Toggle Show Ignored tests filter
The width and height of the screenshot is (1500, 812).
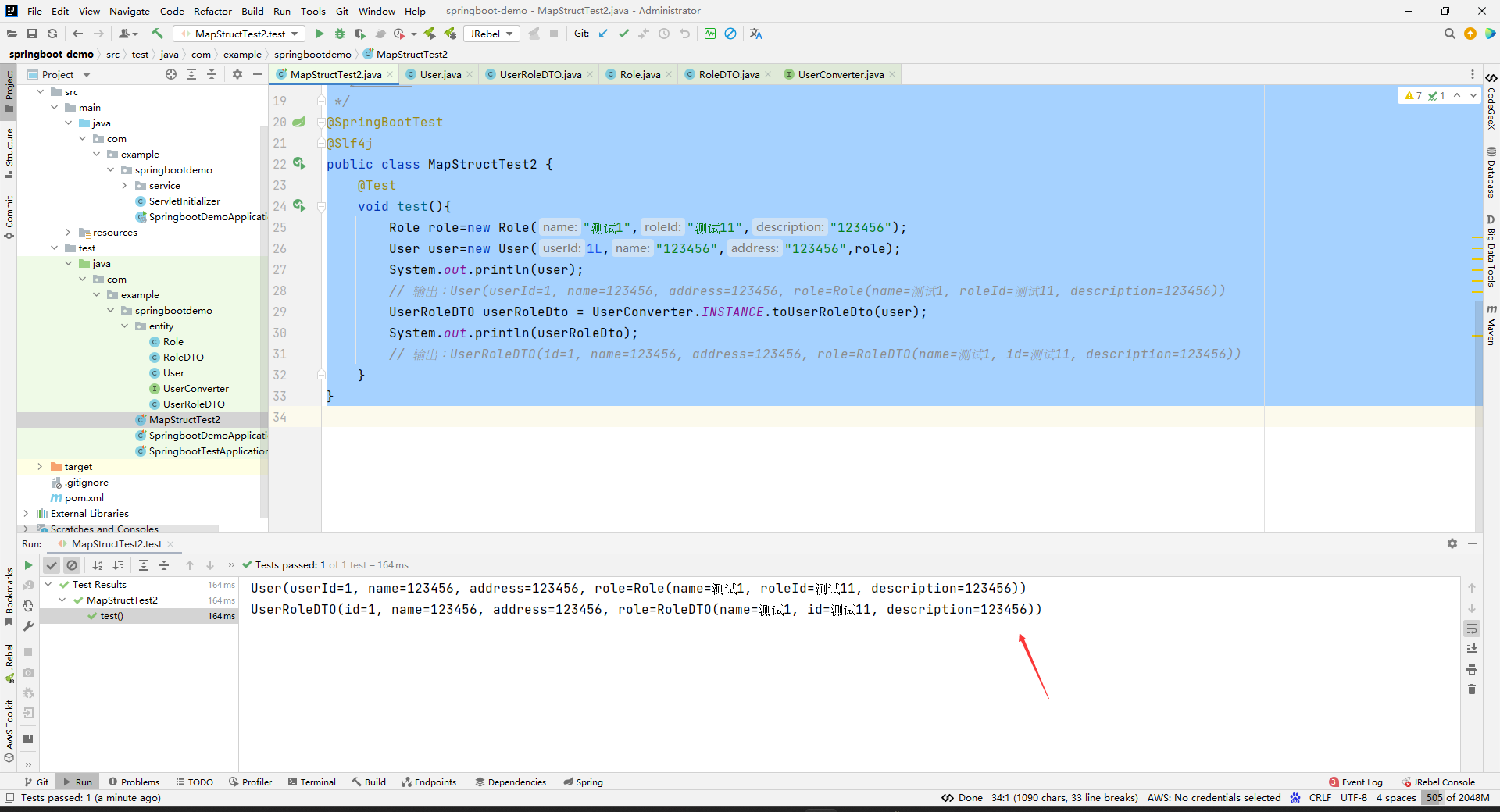coord(72,565)
